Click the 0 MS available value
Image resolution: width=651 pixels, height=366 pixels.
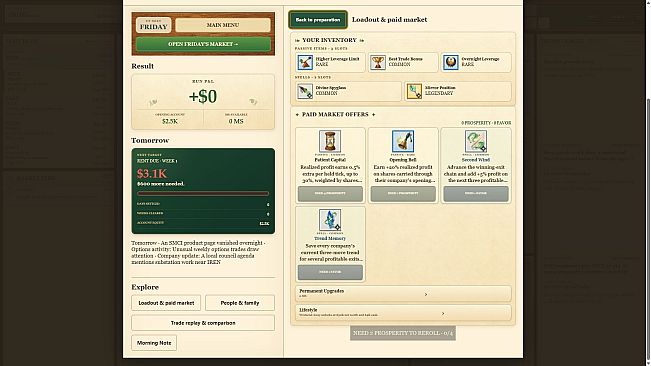(x=236, y=121)
